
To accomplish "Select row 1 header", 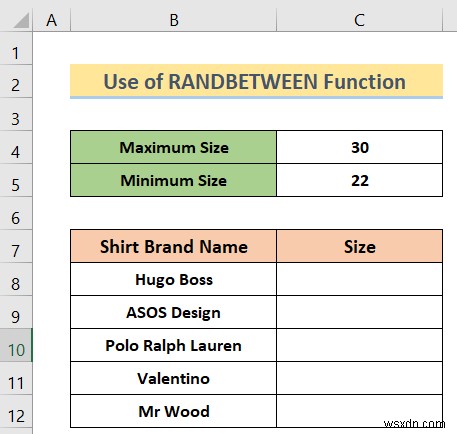I will 16,48.
